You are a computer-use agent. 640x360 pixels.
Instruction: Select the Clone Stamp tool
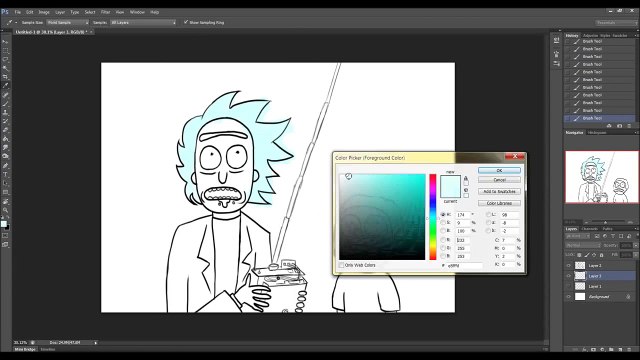point(5,112)
